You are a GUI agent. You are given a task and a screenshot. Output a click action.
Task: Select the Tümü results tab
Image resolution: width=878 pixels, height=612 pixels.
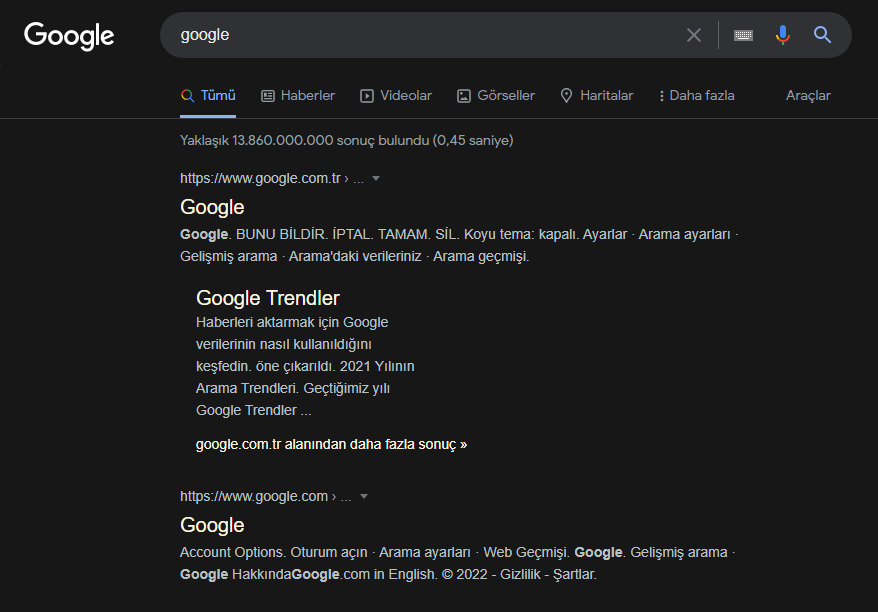(208, 96)
